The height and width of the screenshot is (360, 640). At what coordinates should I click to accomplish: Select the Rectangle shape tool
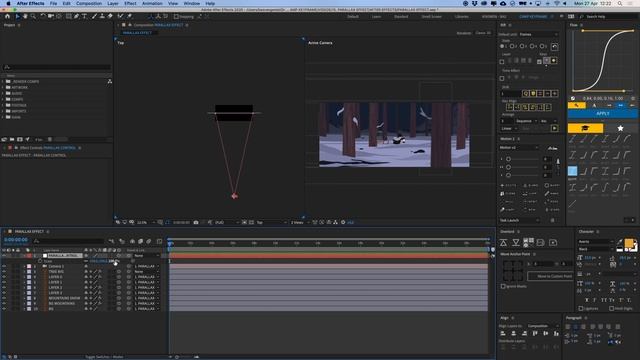coord(69,16)
